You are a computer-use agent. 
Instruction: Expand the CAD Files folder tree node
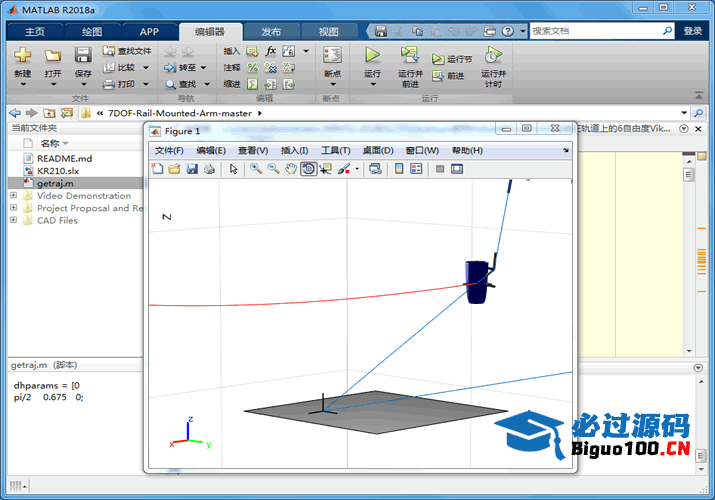tap(13, 220)
